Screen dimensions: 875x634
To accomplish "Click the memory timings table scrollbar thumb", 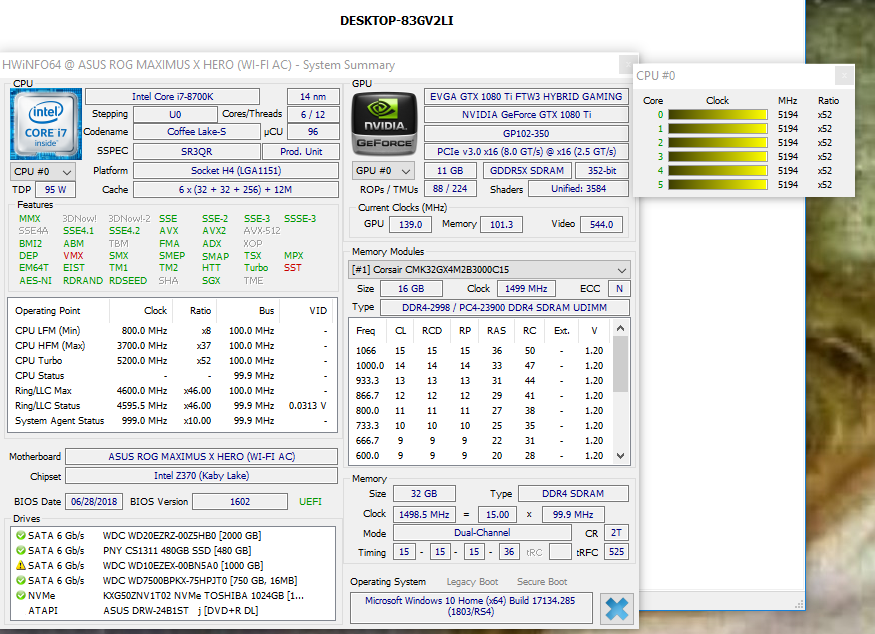I will [621, 364].
